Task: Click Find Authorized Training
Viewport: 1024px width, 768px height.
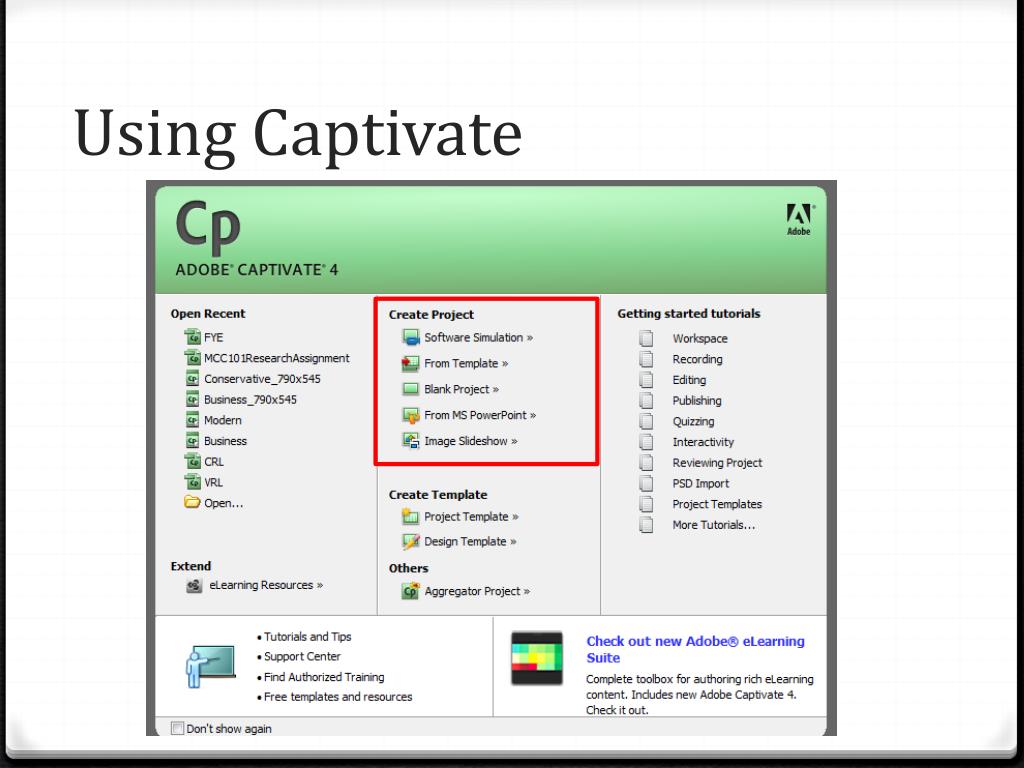Action: coord(324,677)
